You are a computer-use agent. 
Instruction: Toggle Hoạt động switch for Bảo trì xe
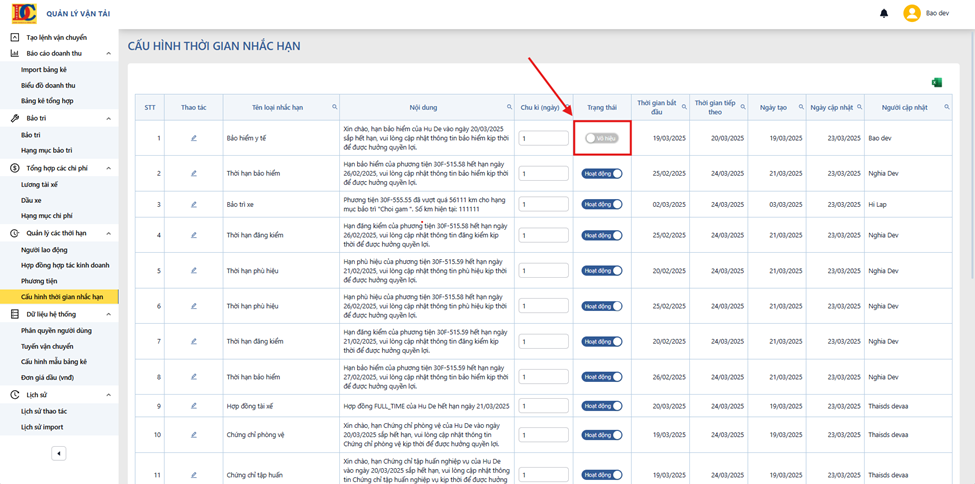click(x=602, y=204)
